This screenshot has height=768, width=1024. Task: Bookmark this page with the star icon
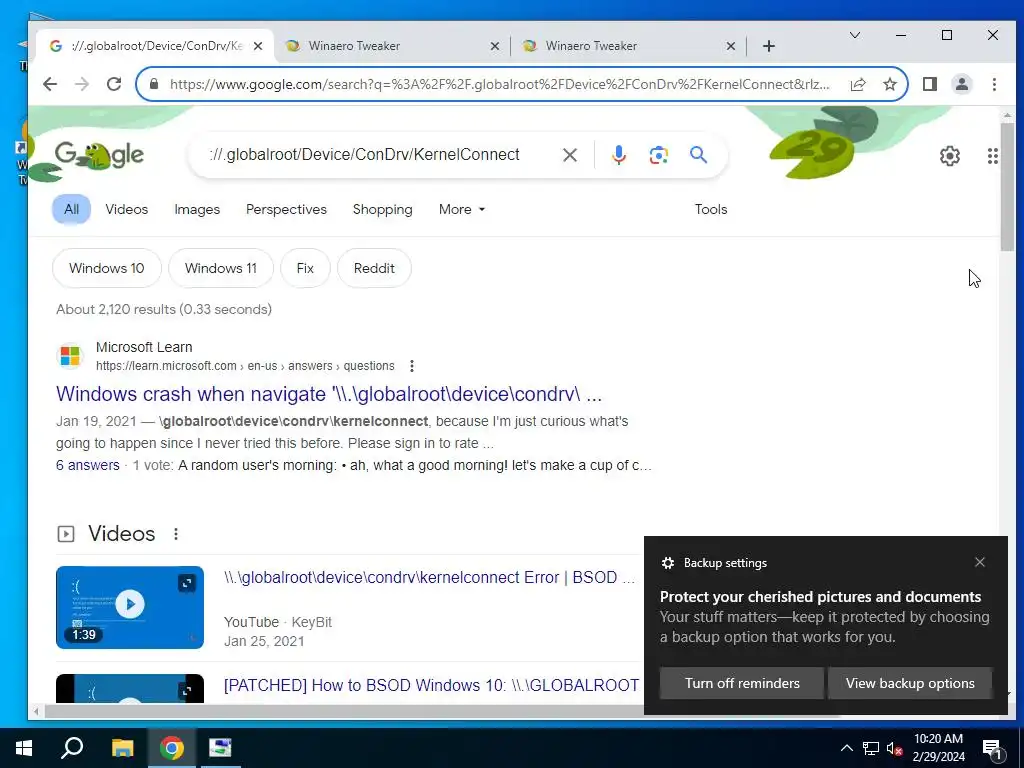pyautogui.click(x=889, y=84)
